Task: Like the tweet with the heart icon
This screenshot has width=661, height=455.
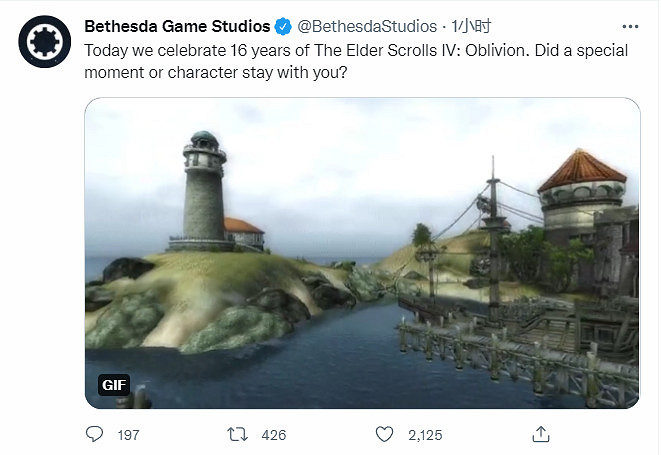Action: [x=385, y=434]
